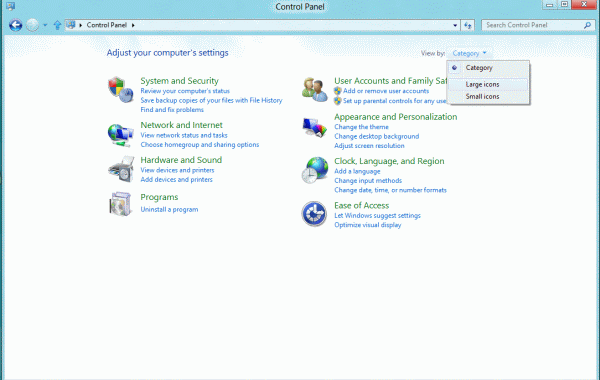
Task: Click the window icon in the title bar
Action: coord(11,6)
